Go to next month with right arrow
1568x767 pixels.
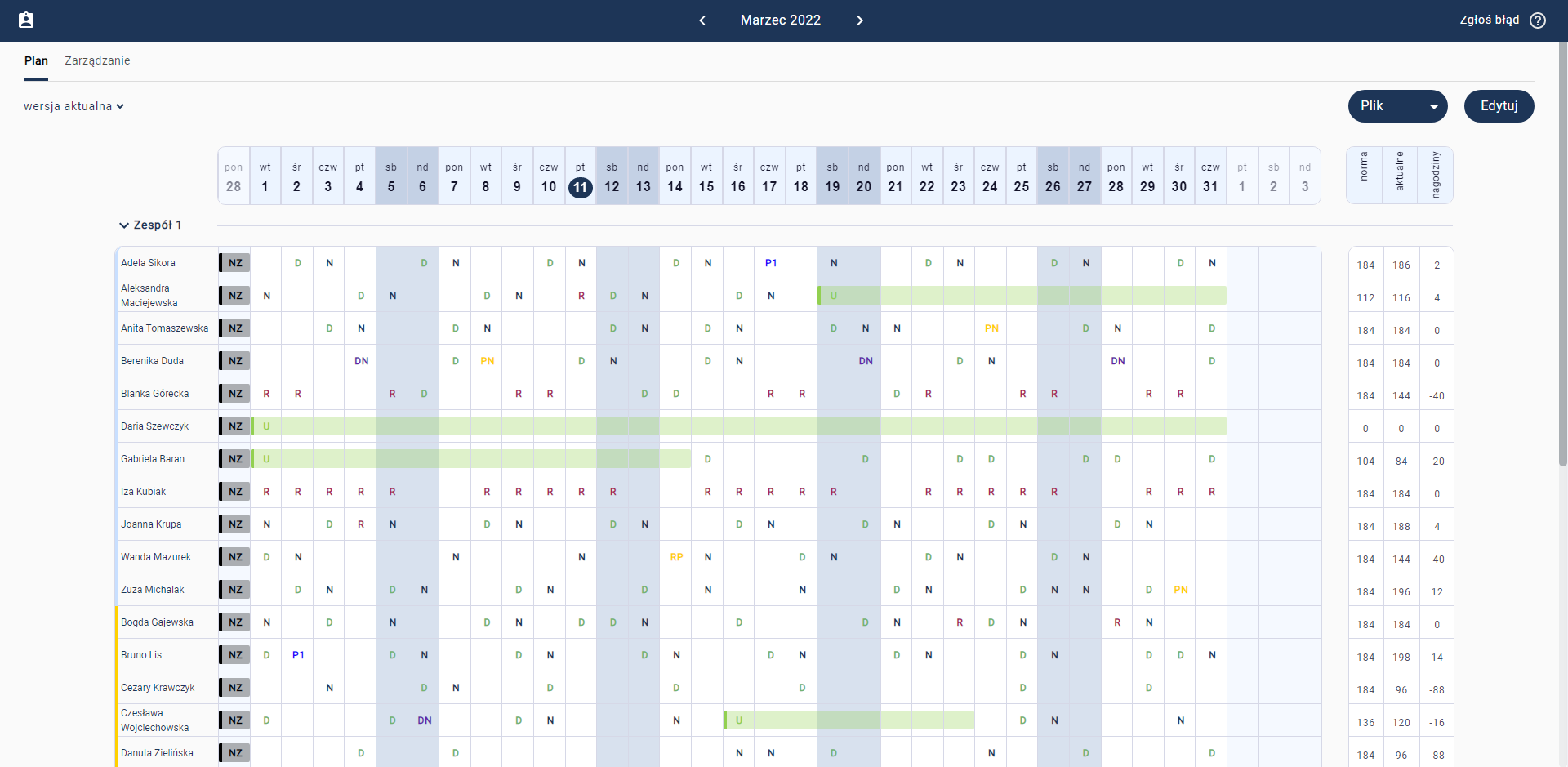click(x=859, y=20)
